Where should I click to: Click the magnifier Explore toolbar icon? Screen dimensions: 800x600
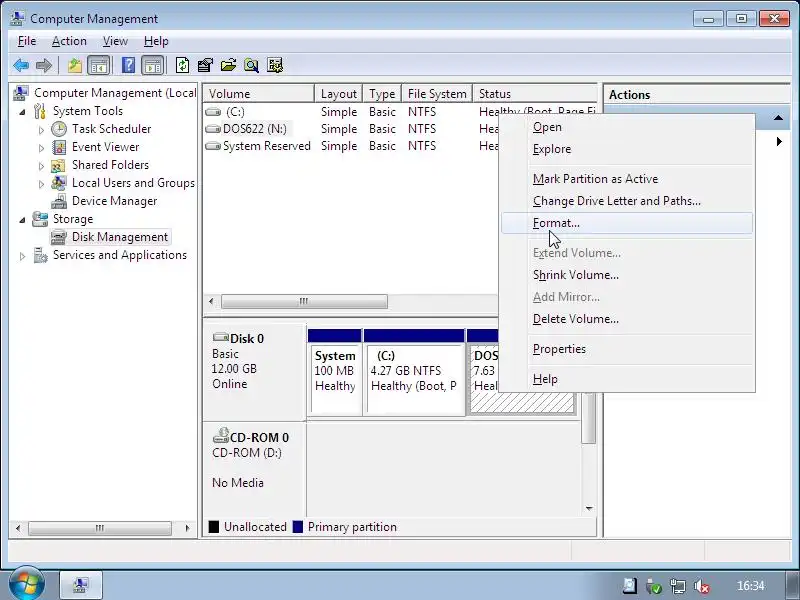[x=251, y=65]
